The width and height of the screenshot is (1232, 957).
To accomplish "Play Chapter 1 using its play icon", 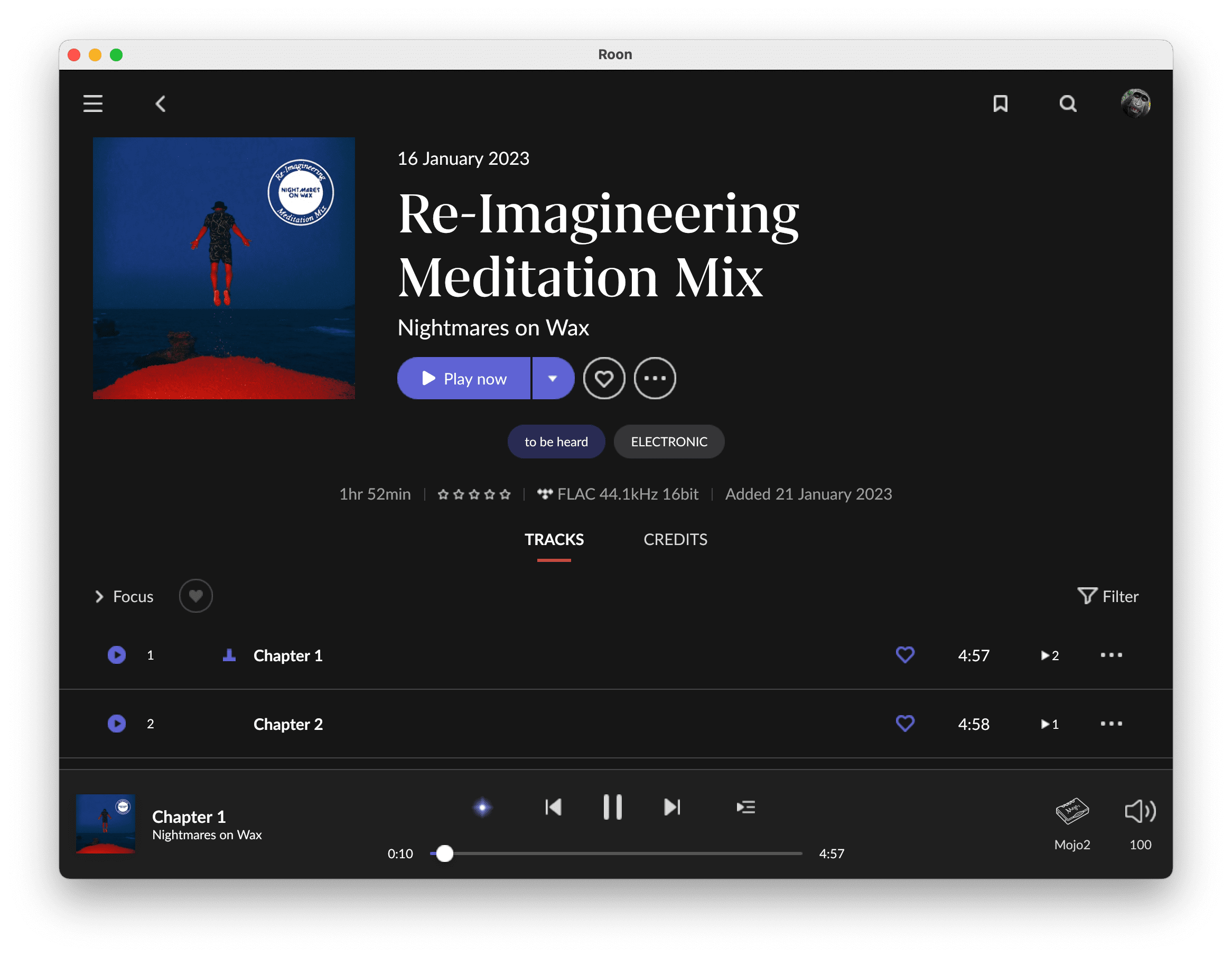I will (x=117, y=655).
